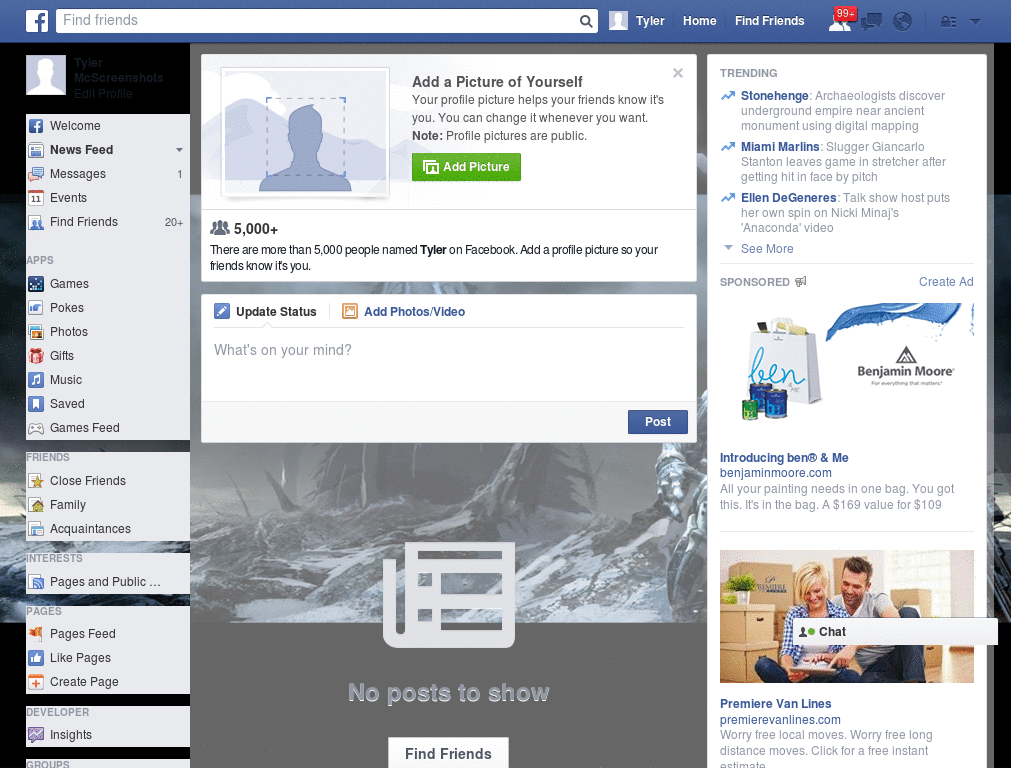The image size is (1024, 768).
Task: Click the Premiere Van Lines couple photo
Action: pyautogui.click(x=846, y=616)
